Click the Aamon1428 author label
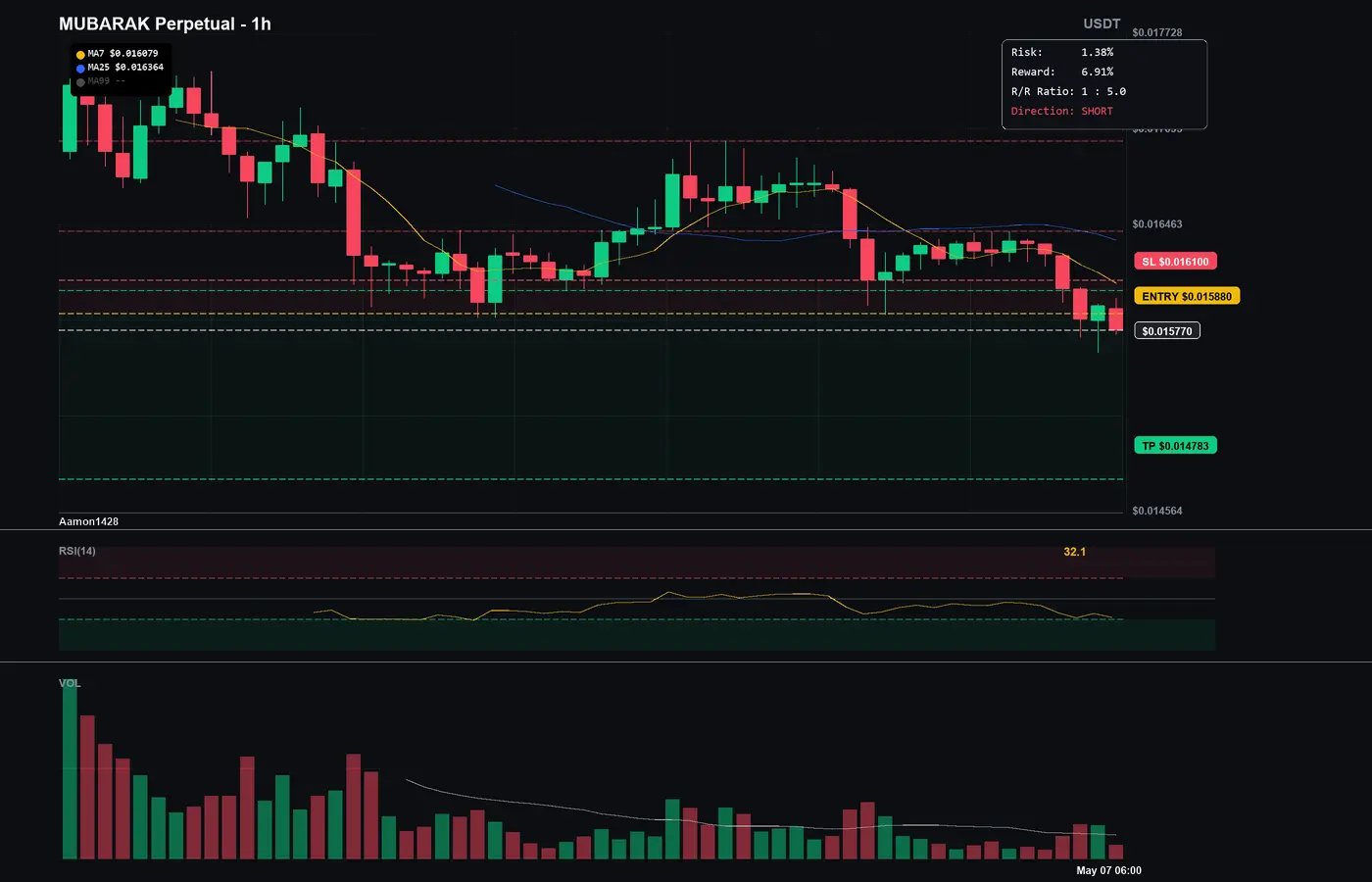The width and height of the screenshot is (1372, 882). [x=88, y=521]
